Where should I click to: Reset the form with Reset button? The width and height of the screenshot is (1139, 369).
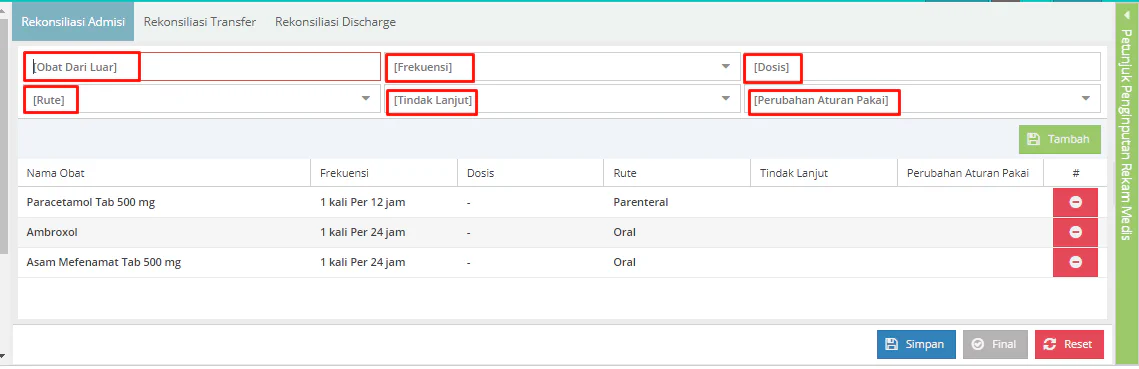tap(1069, 344)
